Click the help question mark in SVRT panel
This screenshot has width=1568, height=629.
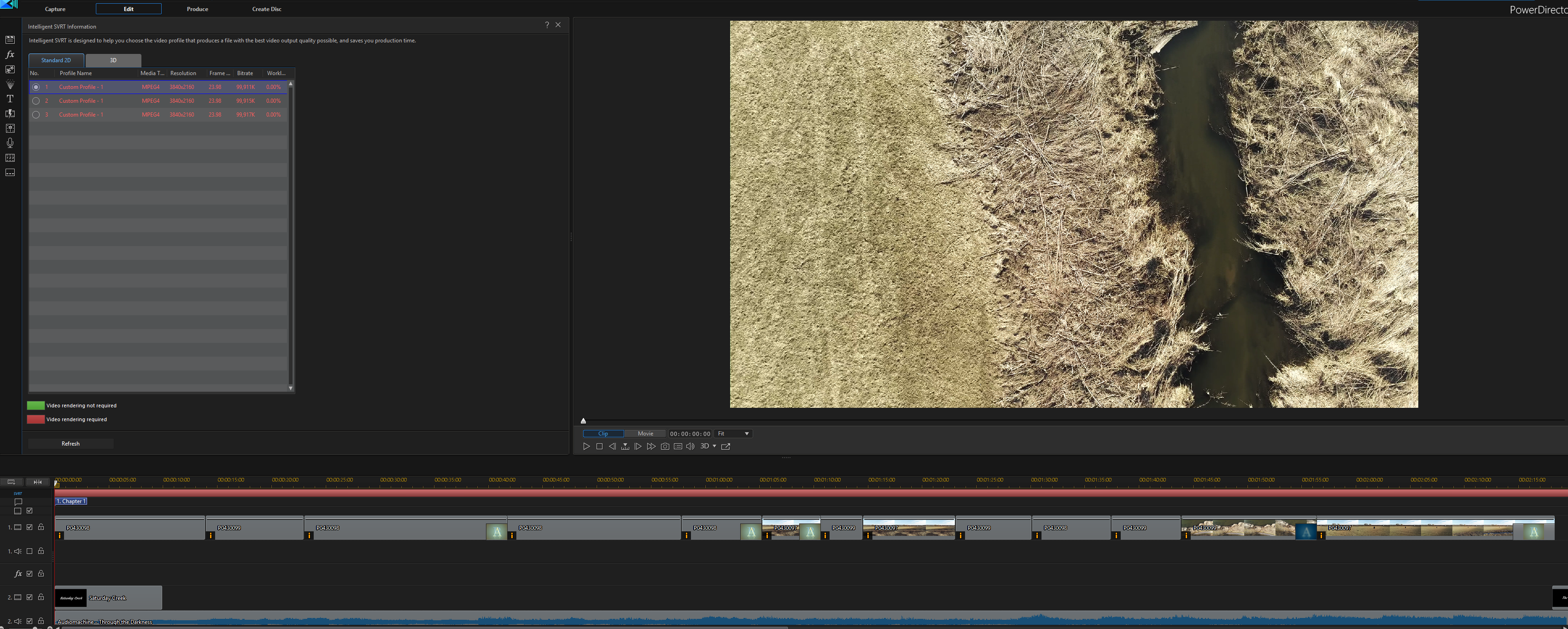click(x=547, y=25)
